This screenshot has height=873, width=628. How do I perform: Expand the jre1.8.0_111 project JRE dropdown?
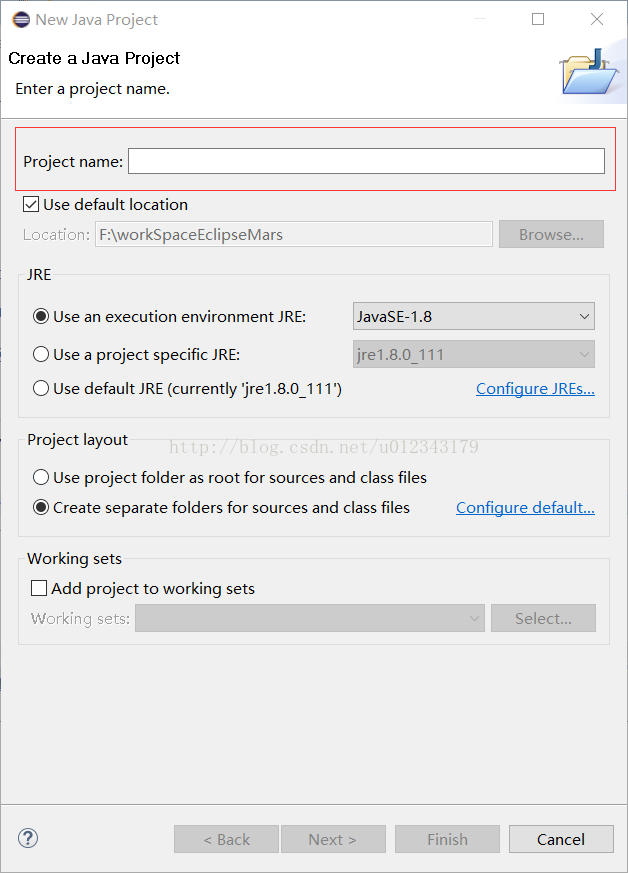(474, 354)
